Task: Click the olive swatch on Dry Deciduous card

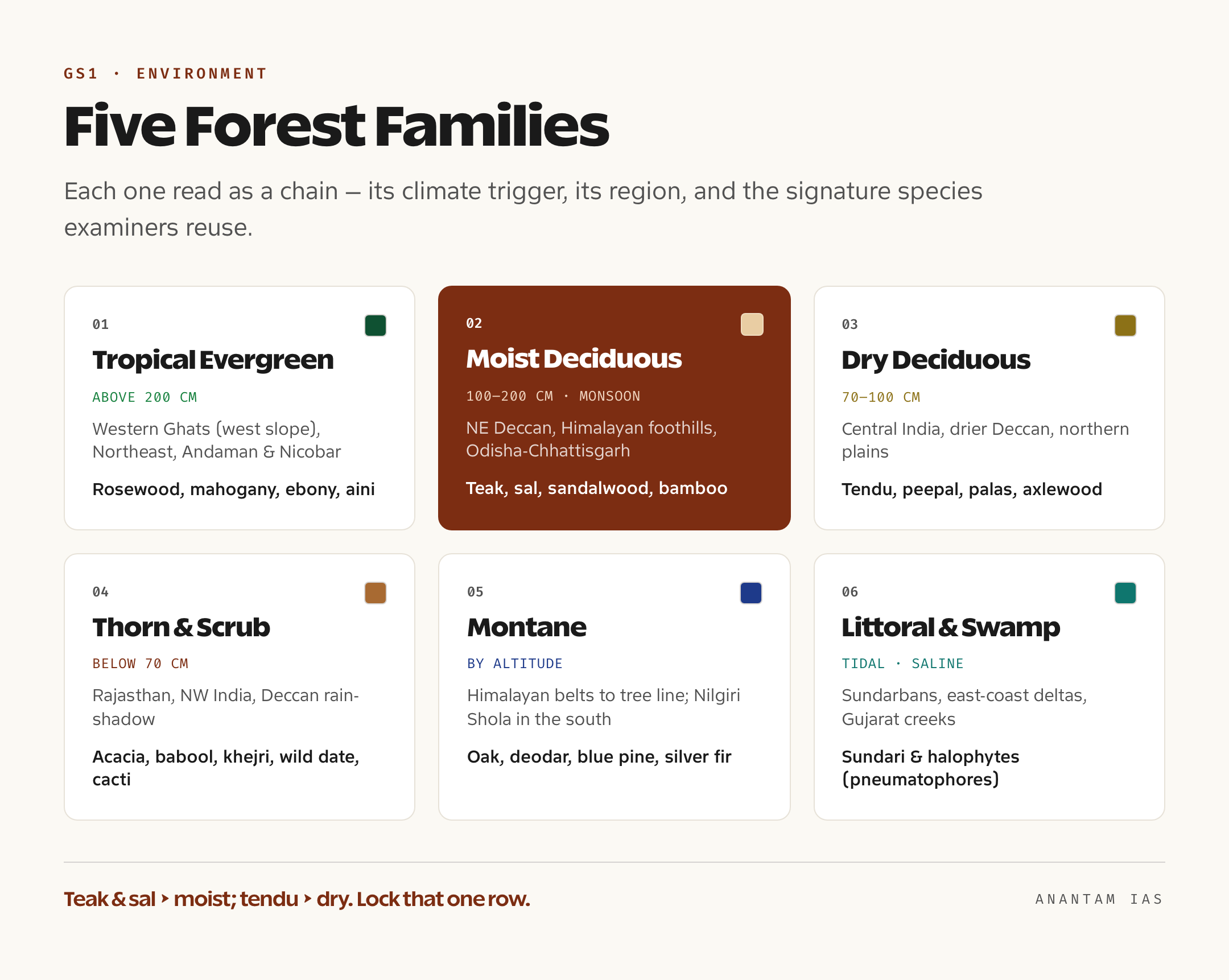Action: [1125, 326]
